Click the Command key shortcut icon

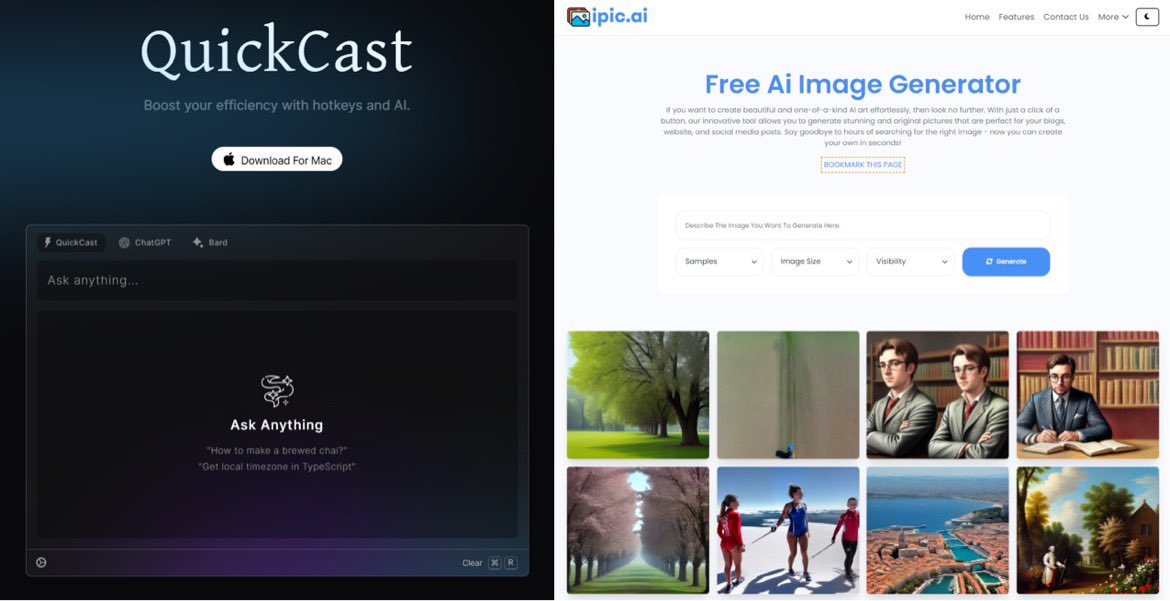click(x=494, y=563)
